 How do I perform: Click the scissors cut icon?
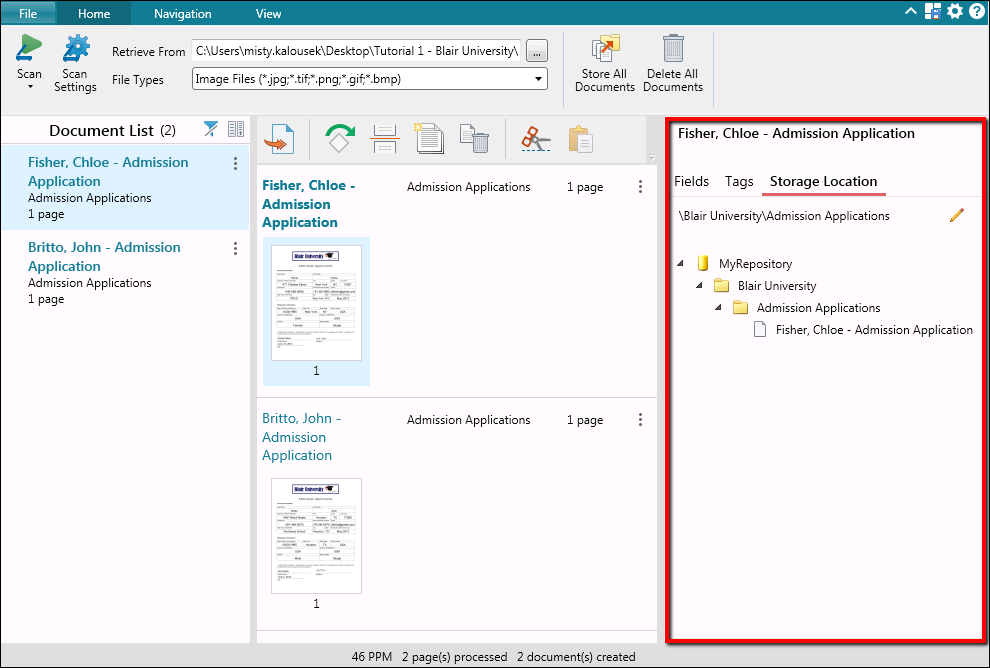(536, 139)
